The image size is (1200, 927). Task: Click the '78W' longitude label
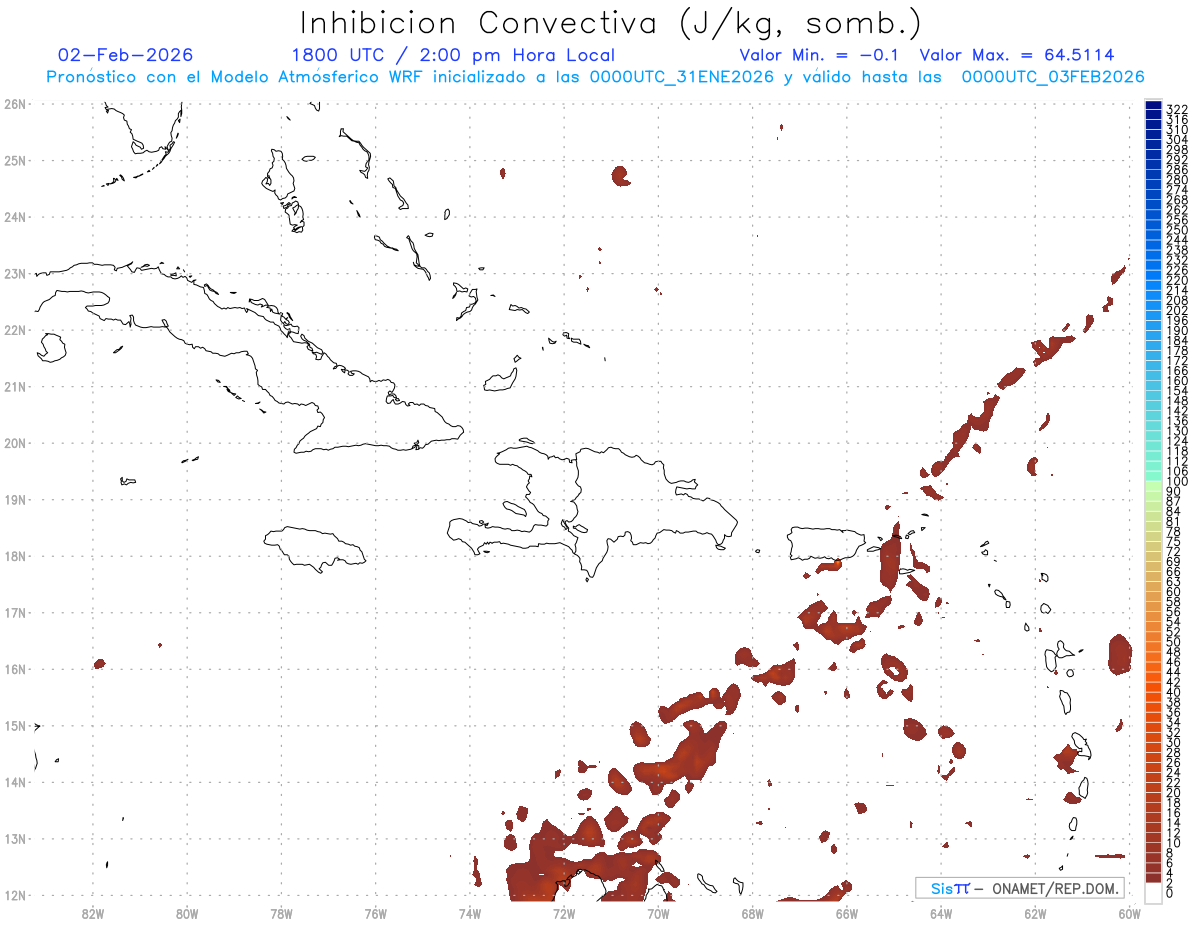coord(281,913)
